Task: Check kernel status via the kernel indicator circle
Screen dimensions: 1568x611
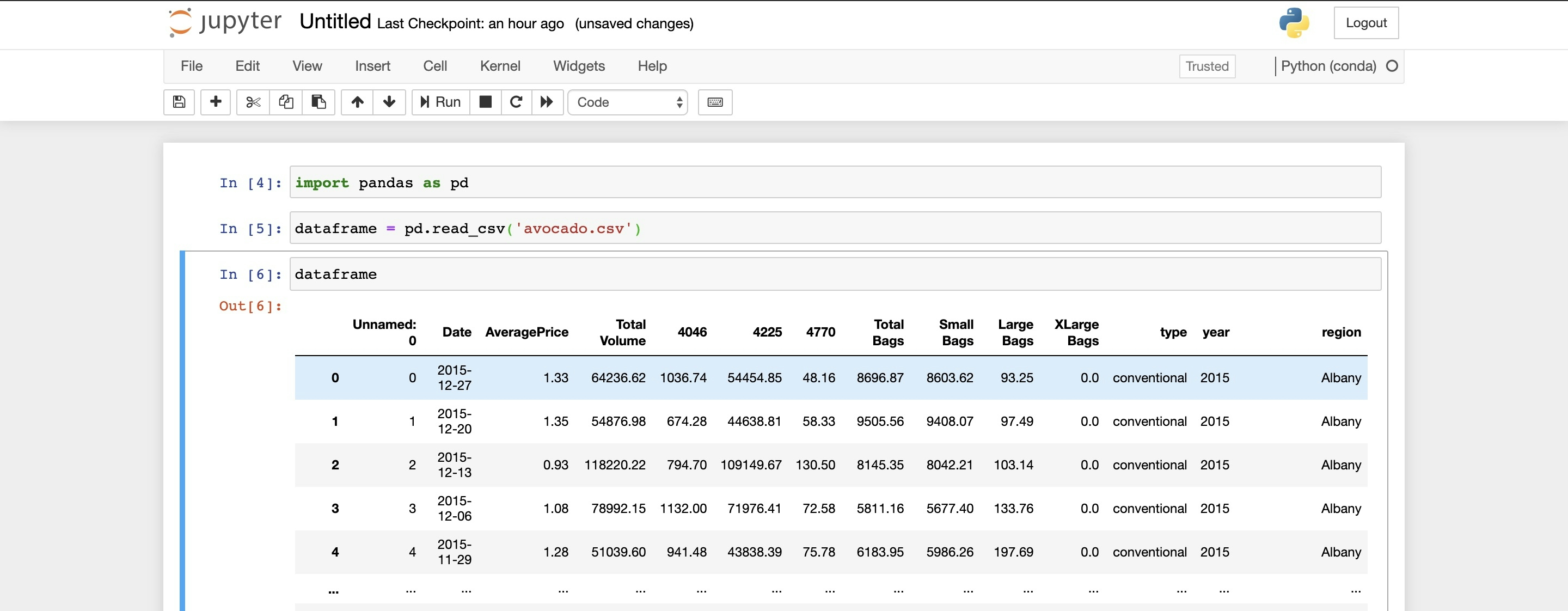Action: (1393, 66)
